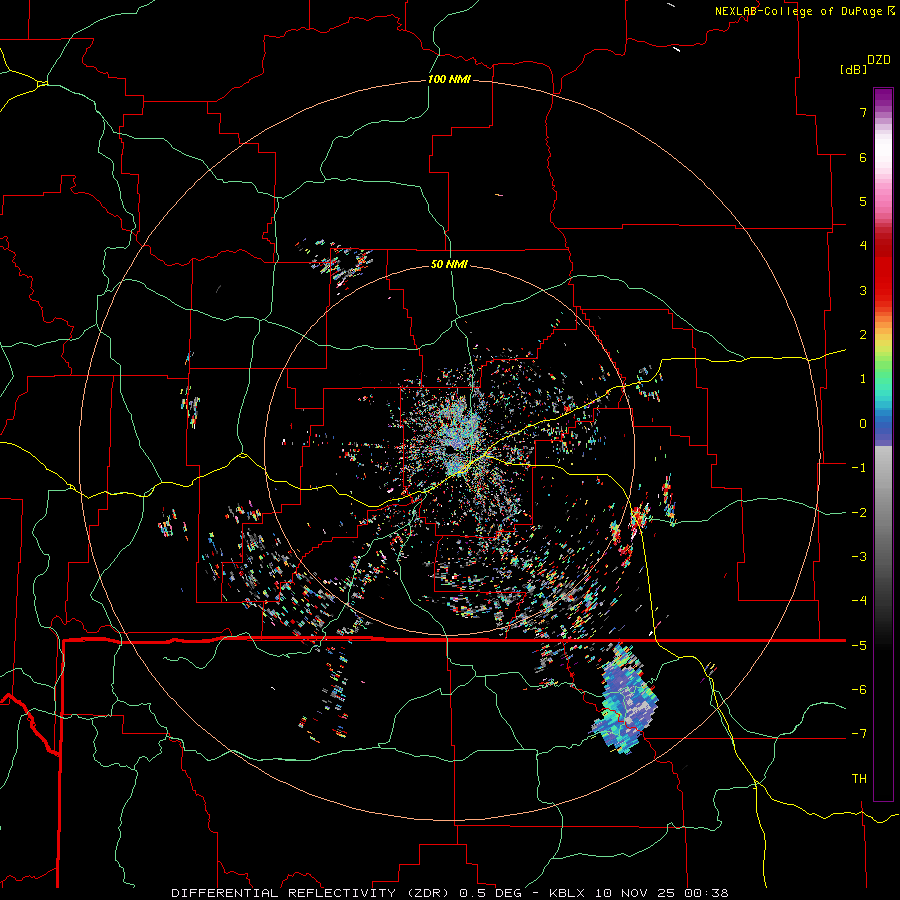Click the 5 value on the color scale

click(x=863, y=201)
